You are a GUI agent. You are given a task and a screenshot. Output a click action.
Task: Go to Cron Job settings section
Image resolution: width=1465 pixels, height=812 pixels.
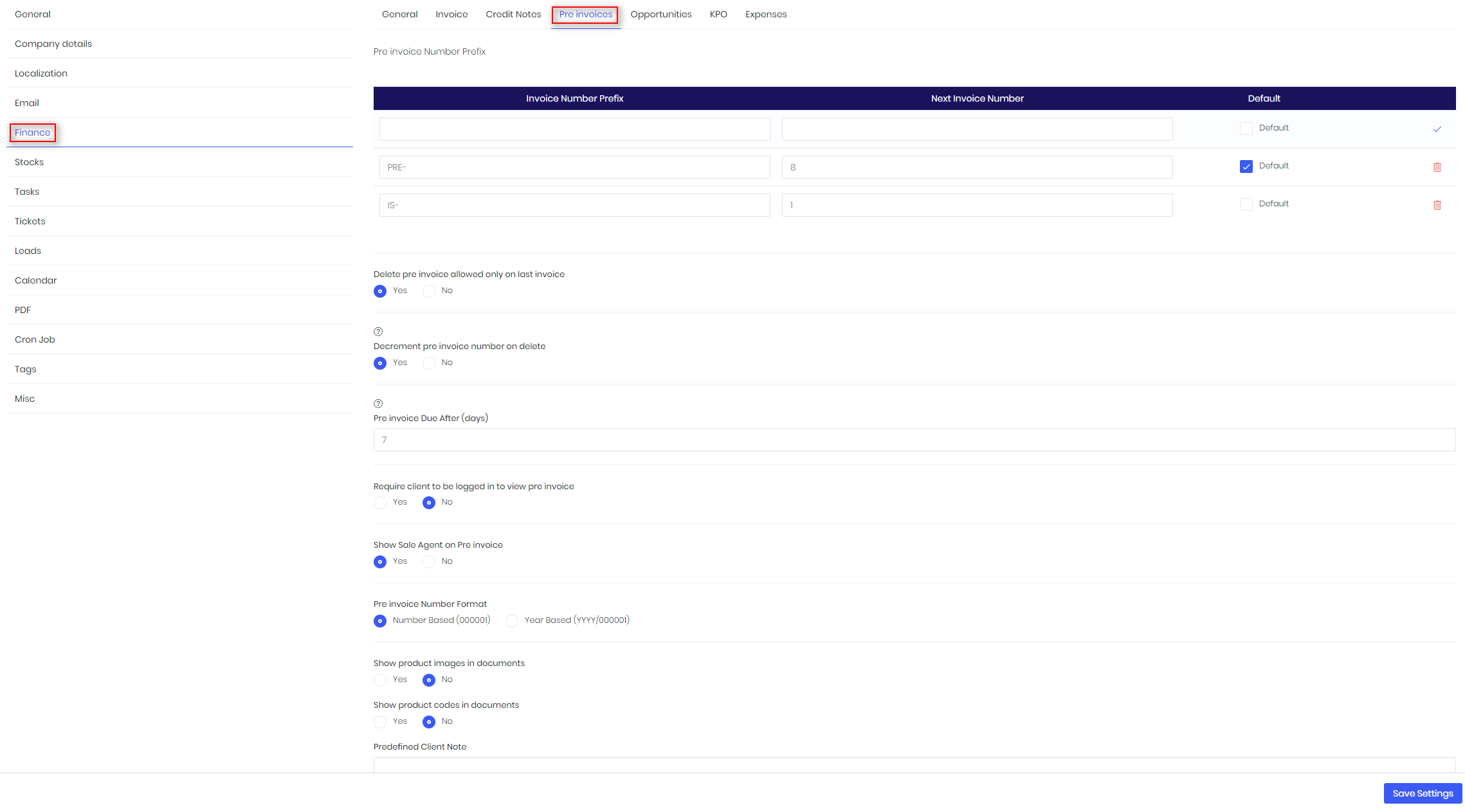pos(35,339)
